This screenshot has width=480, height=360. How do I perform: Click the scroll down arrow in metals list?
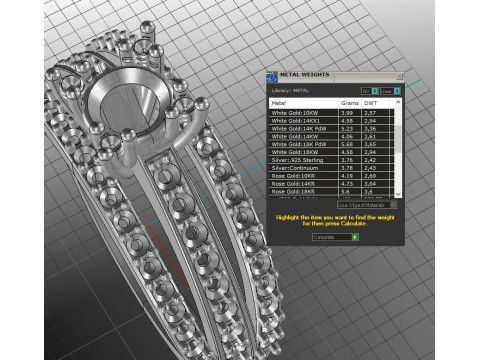click(x=398, y=194)
